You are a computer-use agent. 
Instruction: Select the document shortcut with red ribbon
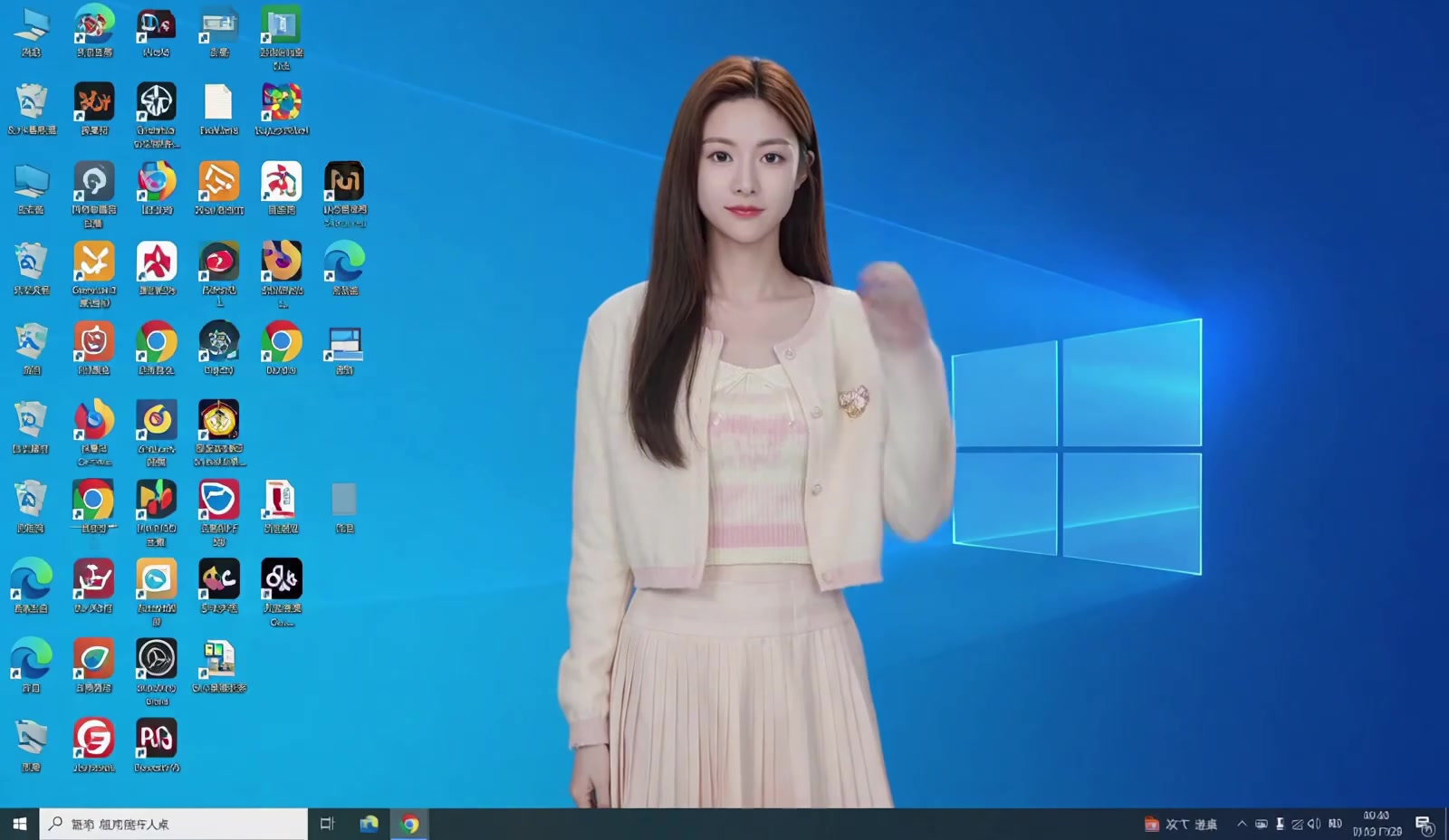tap(281, 499)
